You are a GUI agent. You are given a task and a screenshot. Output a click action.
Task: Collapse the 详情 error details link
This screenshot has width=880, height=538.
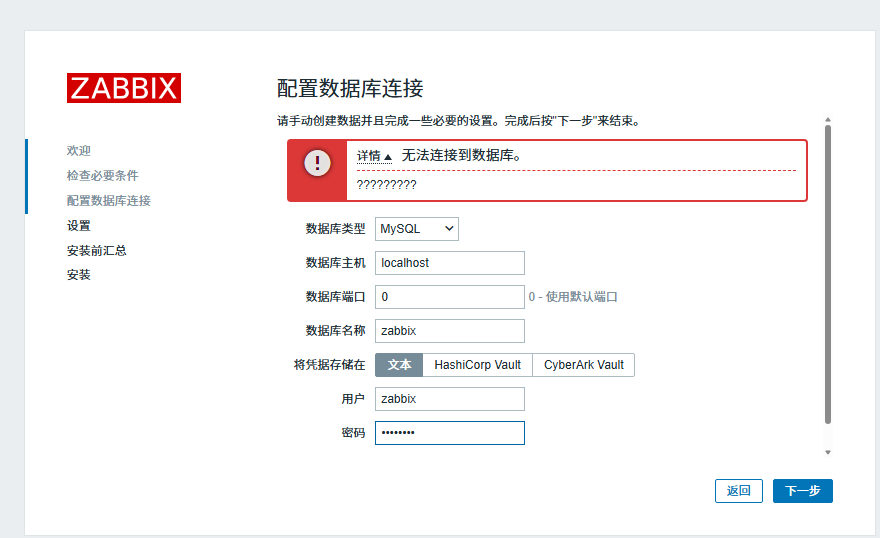[x=374, y=156]
